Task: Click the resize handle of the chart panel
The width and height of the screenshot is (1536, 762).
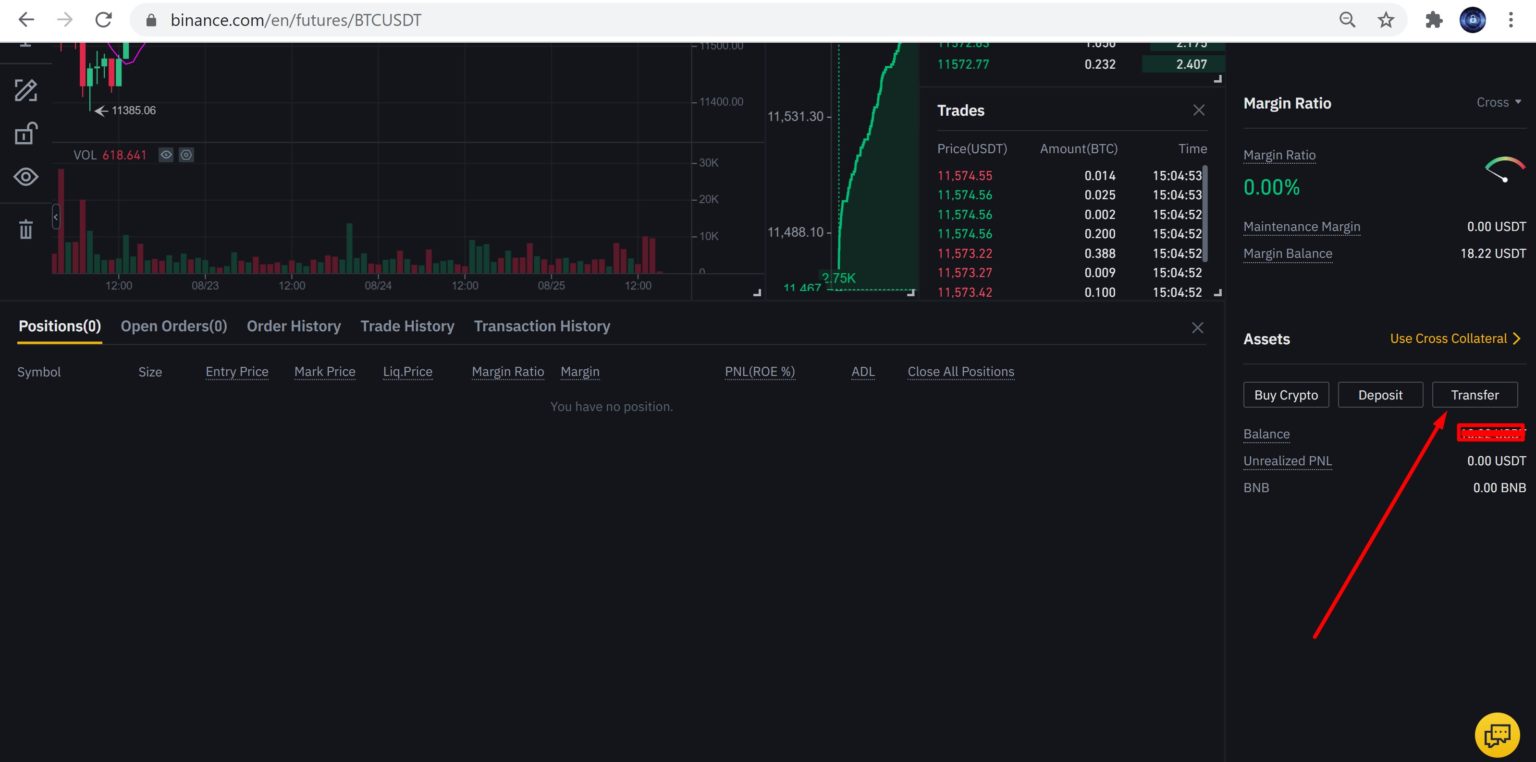Action: [x=757, y=292]
